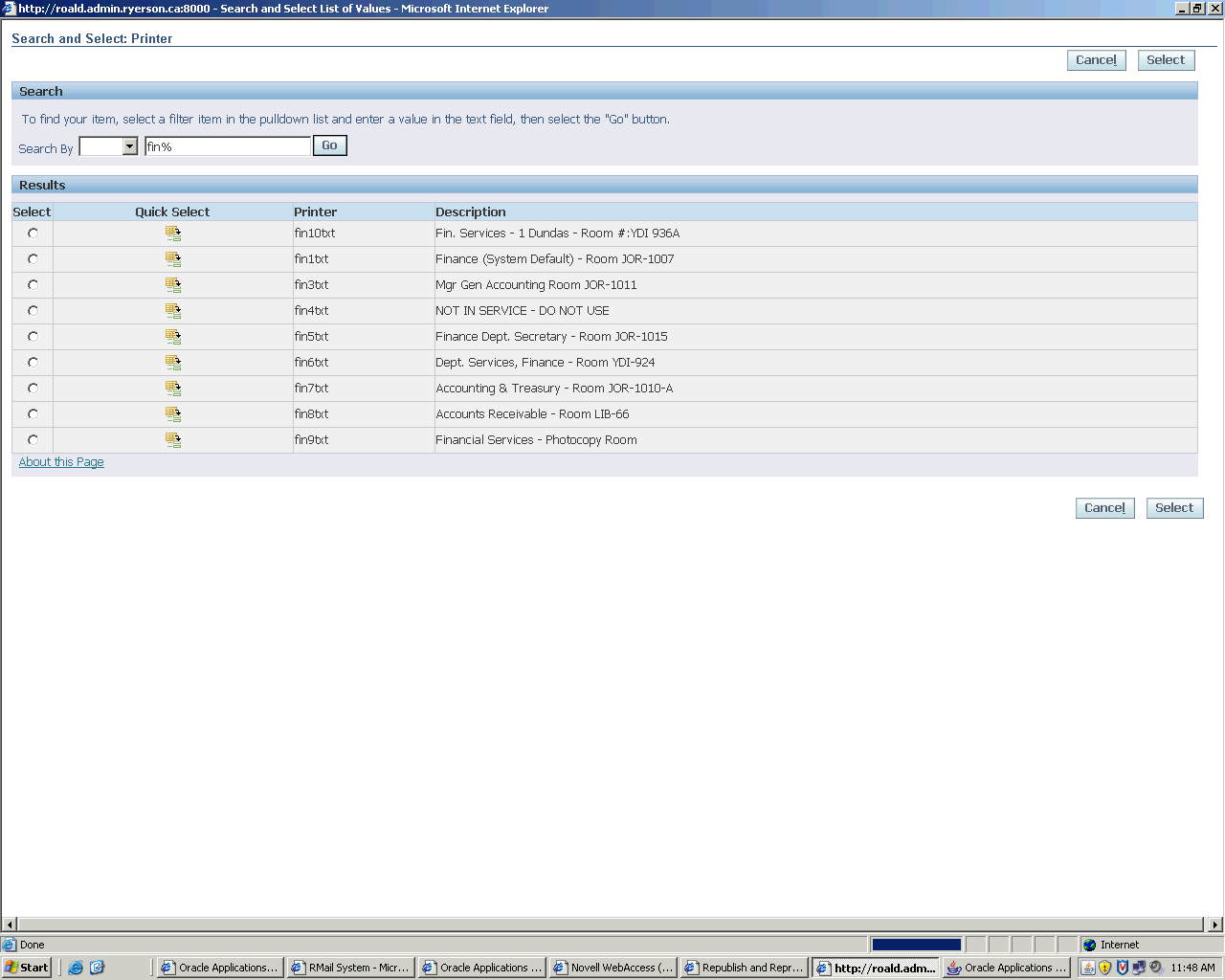The height and width of the screenshot is (980, 1225).
Task: Open the Search By pulldown list
Action: [130, 146]
